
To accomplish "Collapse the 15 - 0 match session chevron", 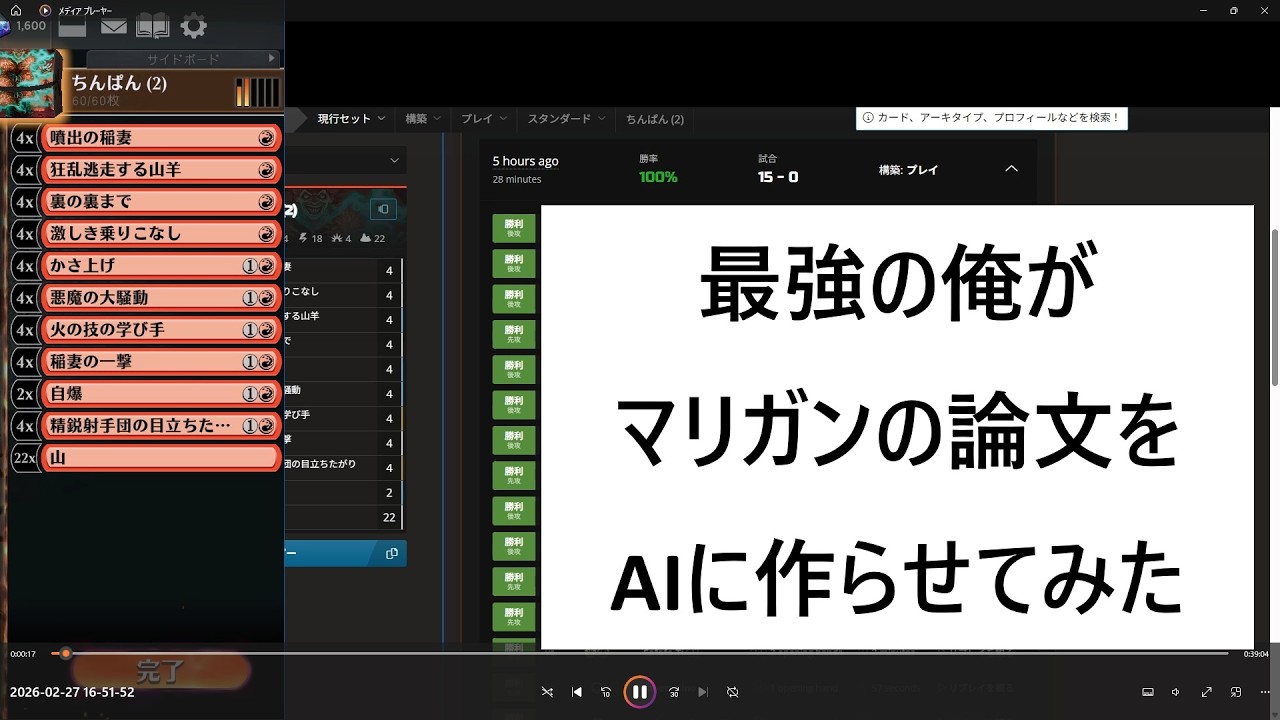I will (1011, 169).
